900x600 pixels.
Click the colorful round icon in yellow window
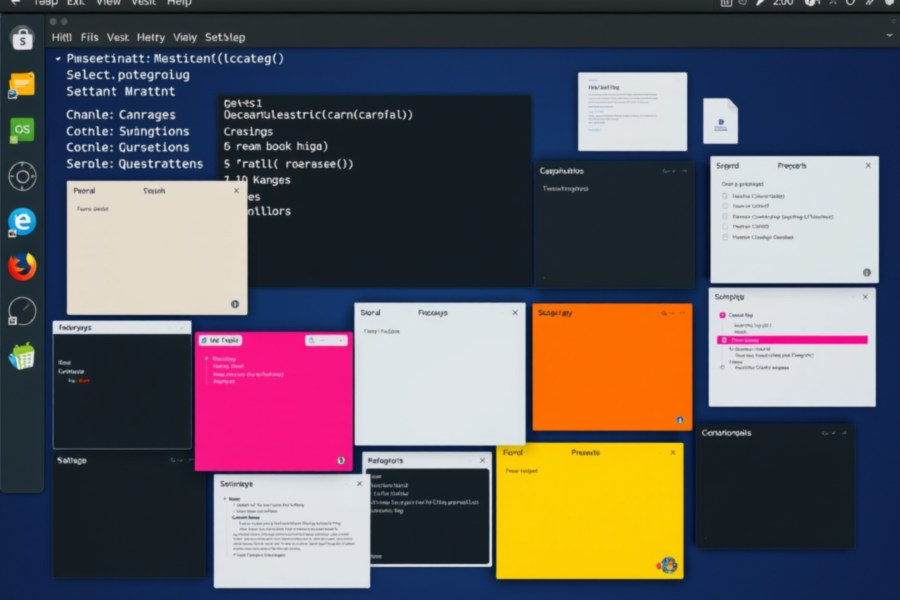click(668, 566)
